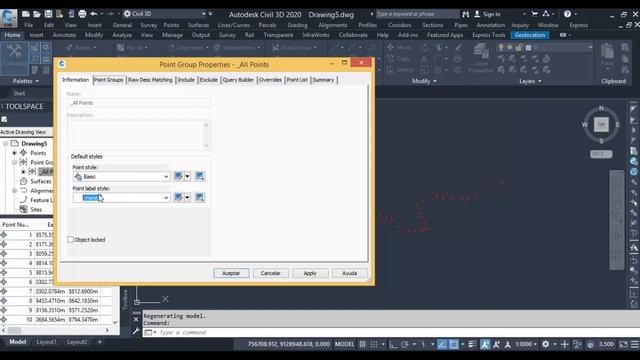Click the edit icon beside Point style
The image size is (640, 360).
[178, 176]
